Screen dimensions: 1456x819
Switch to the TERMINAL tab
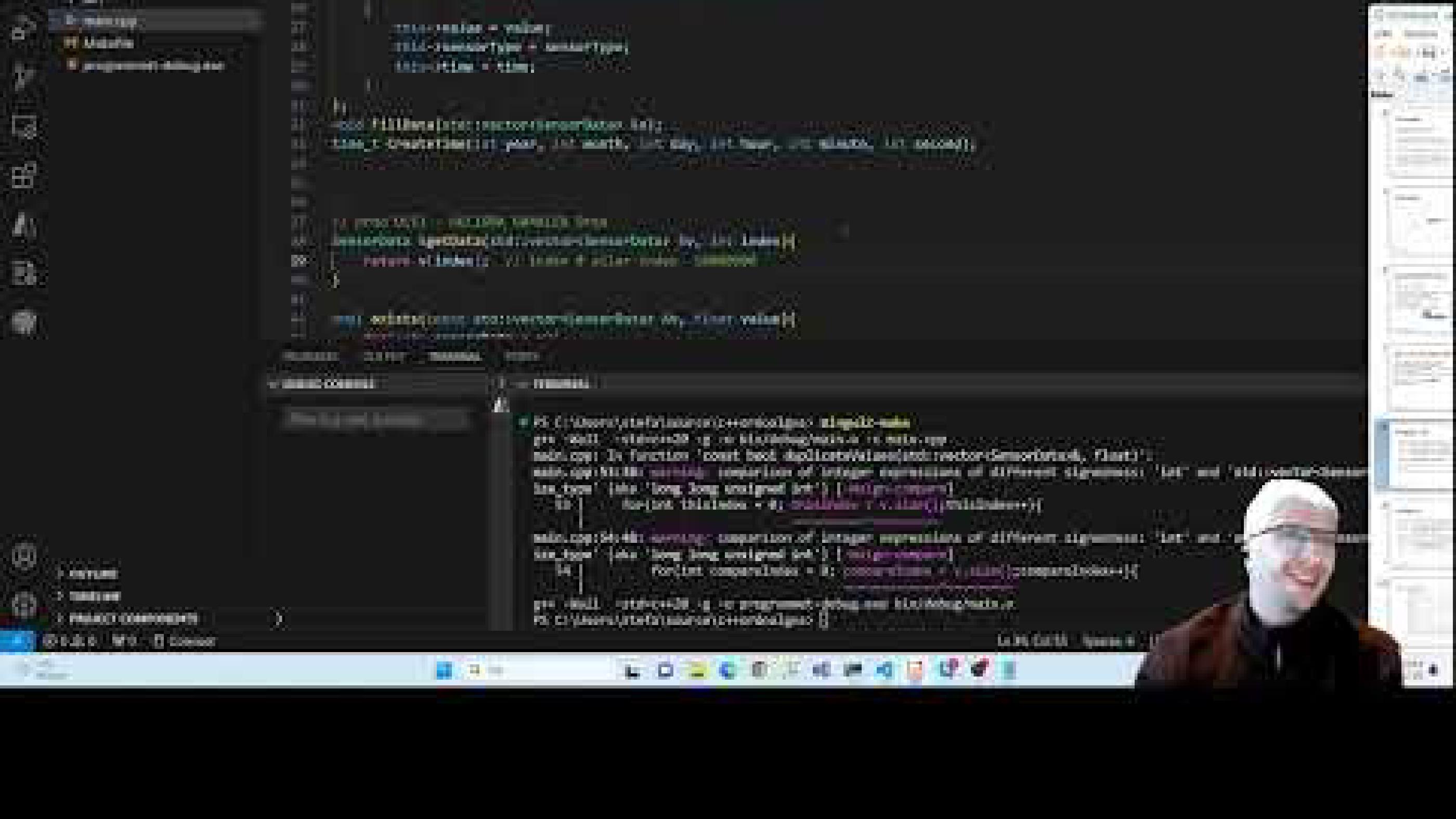click(x=456, y=356)
